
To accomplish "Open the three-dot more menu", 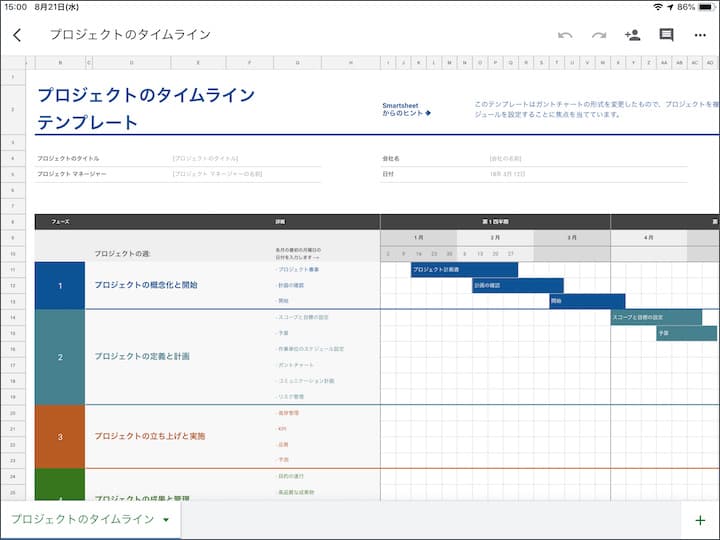I will tap(700, 35).
